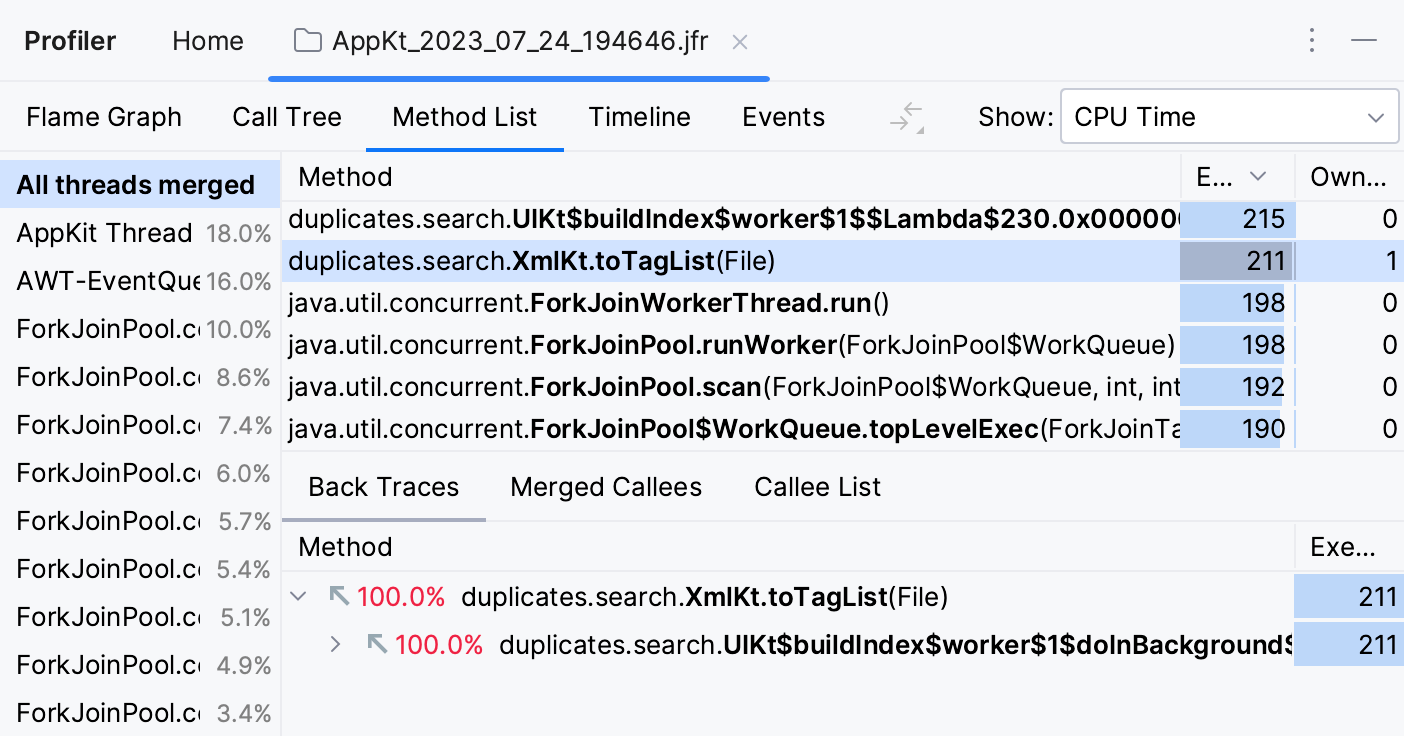Switch to the Callee List tab
Image resolution: width=1404 pixels, height=736 pixels.
point(816,487)
